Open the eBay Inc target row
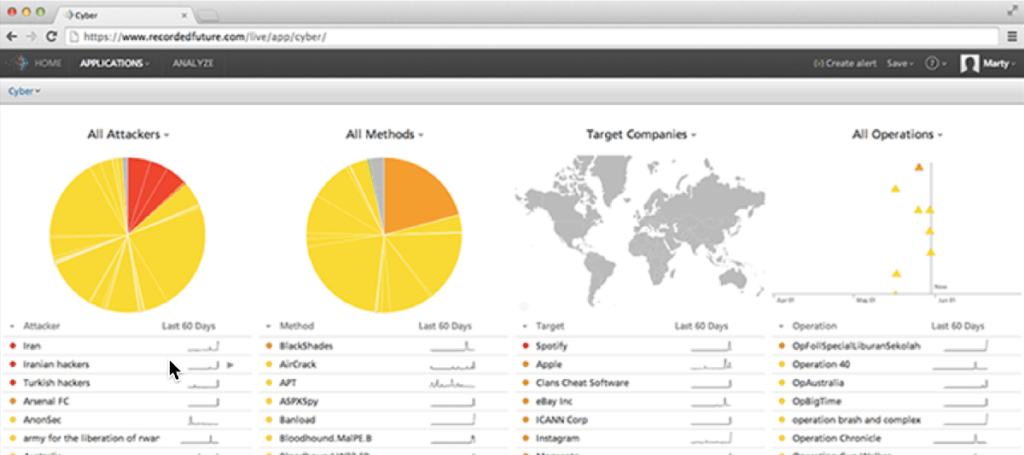1024x455 pixels. click(x=641, y=401)
